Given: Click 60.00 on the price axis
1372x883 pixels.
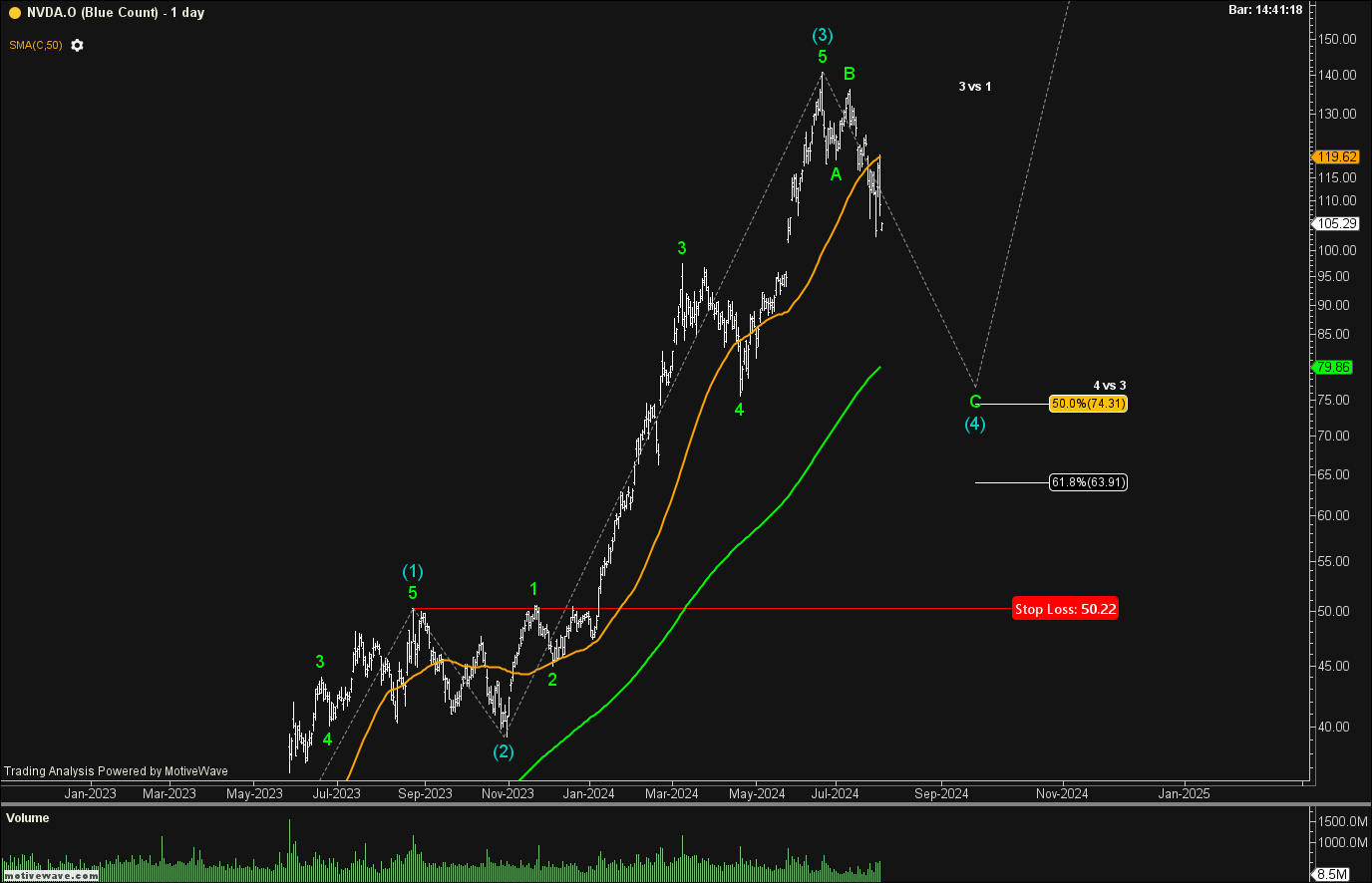Looking at the screenshot, I should [x=1334, y=515].
